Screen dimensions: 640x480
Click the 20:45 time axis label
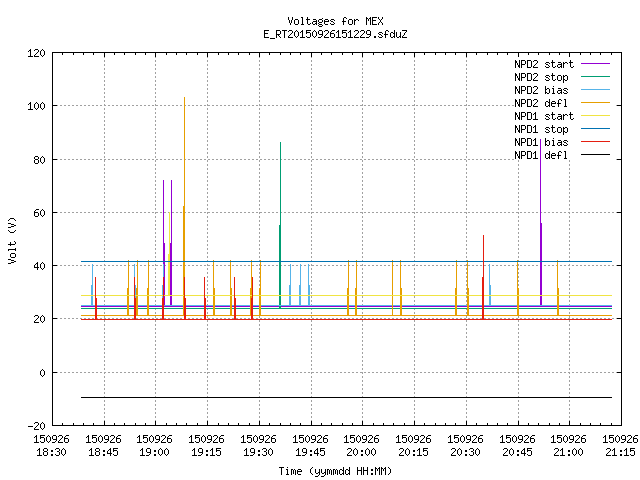point(517,452)
